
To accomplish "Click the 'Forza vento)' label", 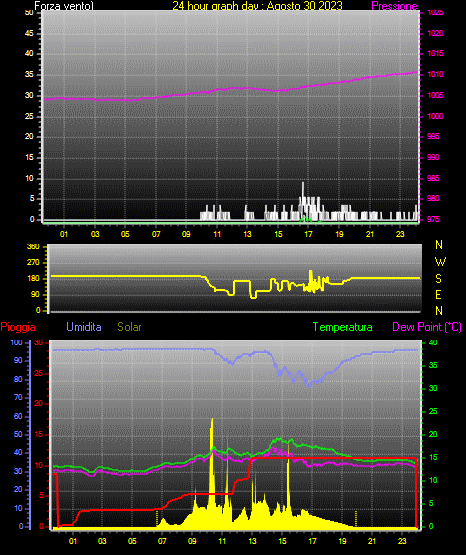I will pyautogui.click(x=64, y=6).
